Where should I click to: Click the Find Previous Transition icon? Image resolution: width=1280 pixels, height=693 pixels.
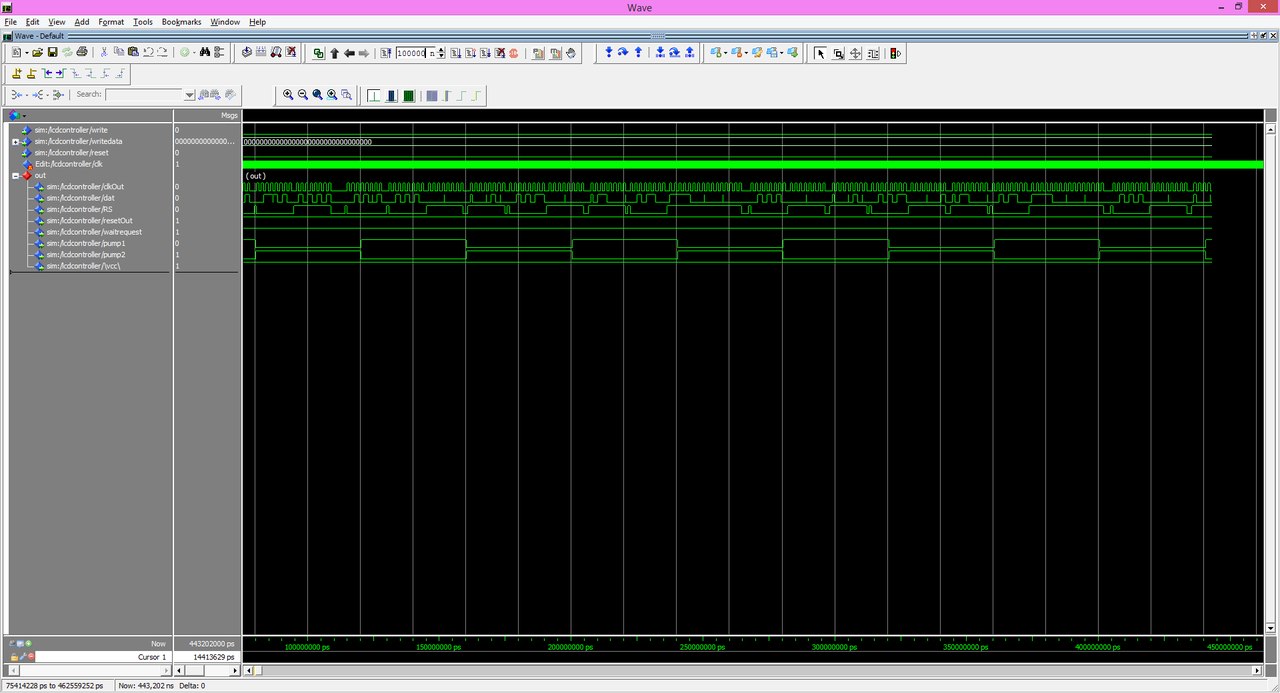(x=47, y=73)
